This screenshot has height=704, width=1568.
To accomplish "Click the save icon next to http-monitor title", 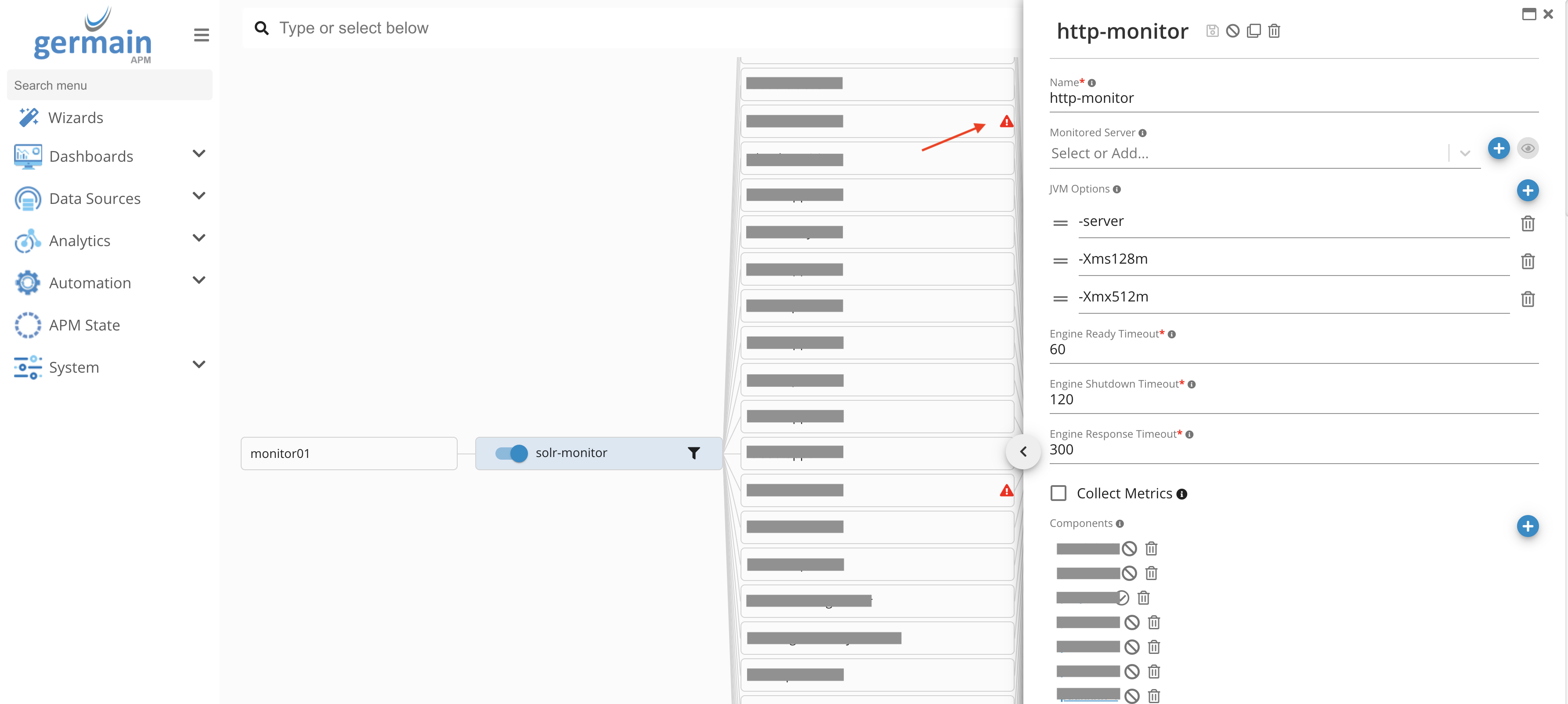I will click(x=1212, y=30).
